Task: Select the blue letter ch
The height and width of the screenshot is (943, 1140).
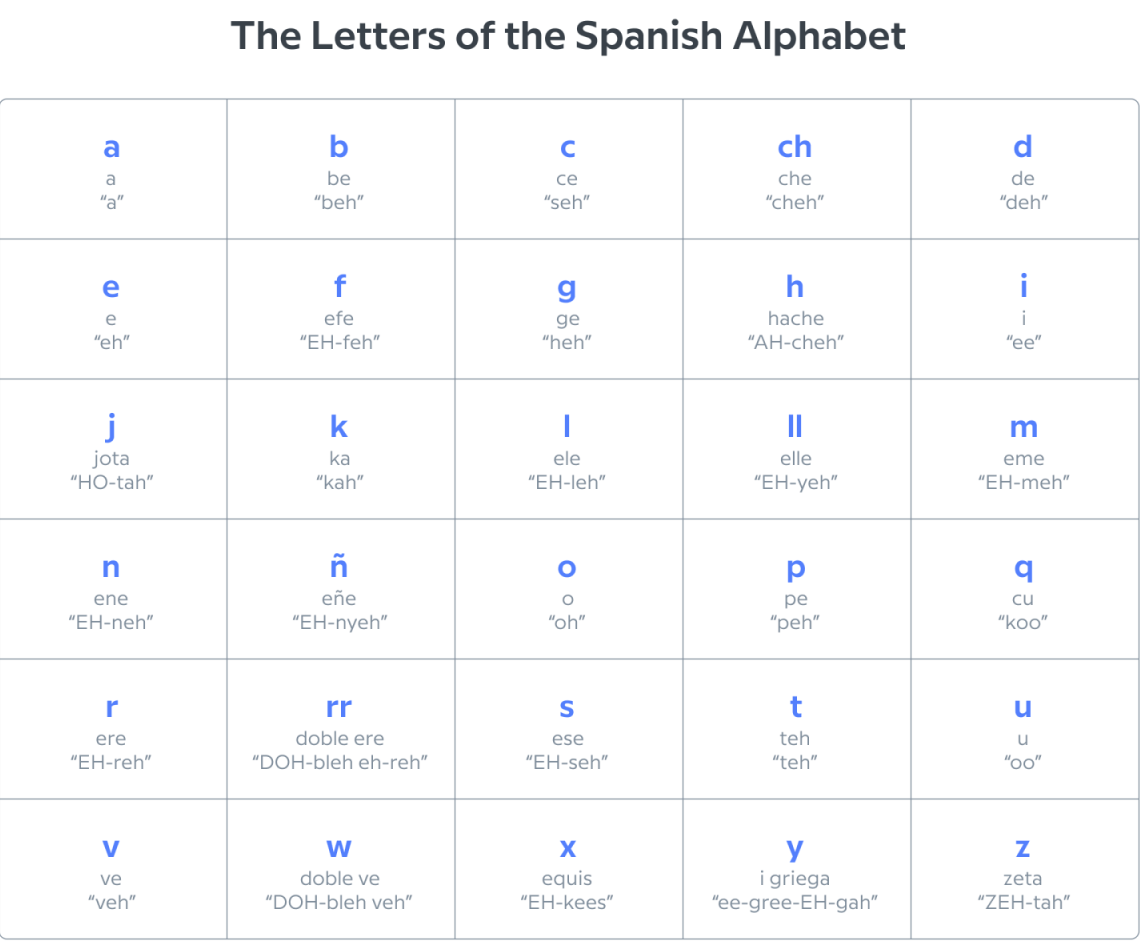Action: point(795,147)
